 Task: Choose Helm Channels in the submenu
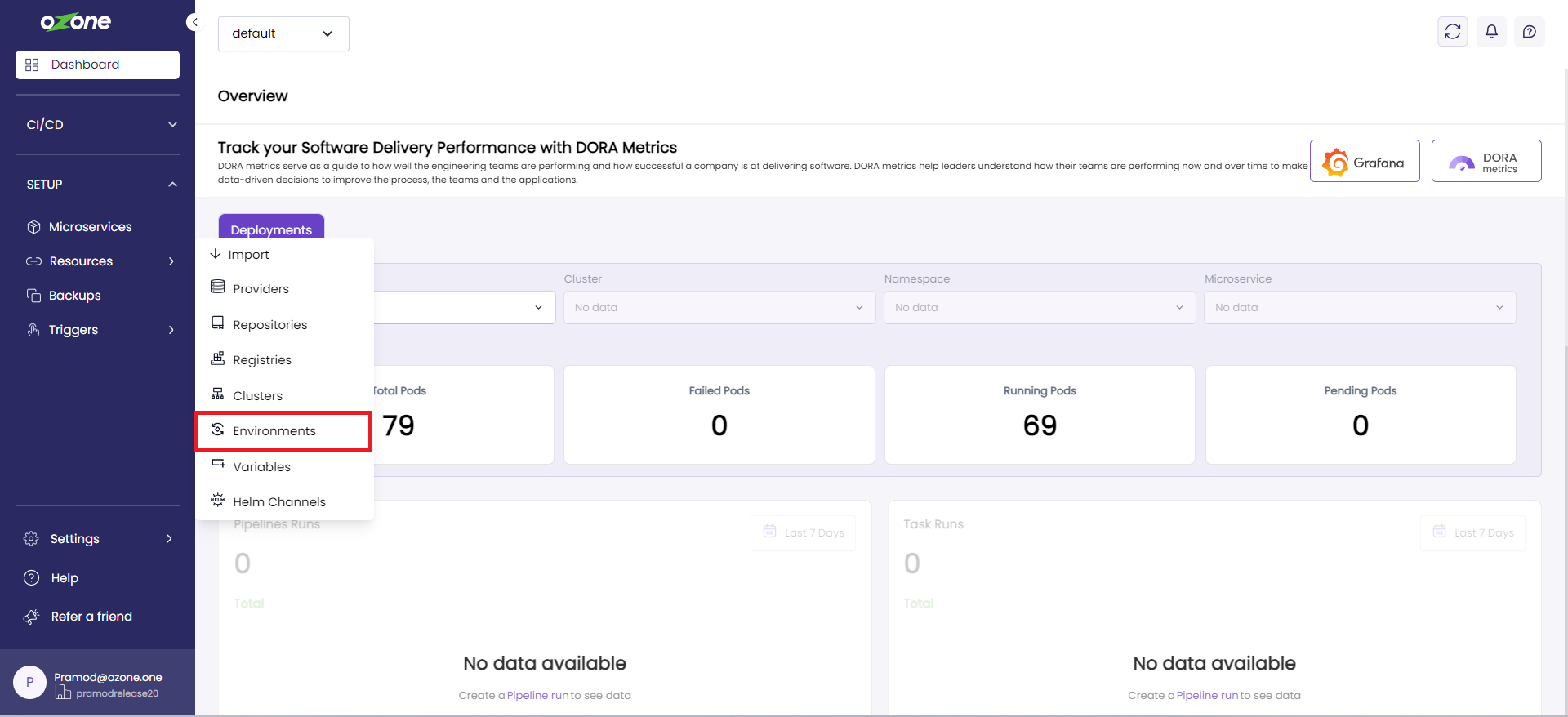click(x=278, y=502)
